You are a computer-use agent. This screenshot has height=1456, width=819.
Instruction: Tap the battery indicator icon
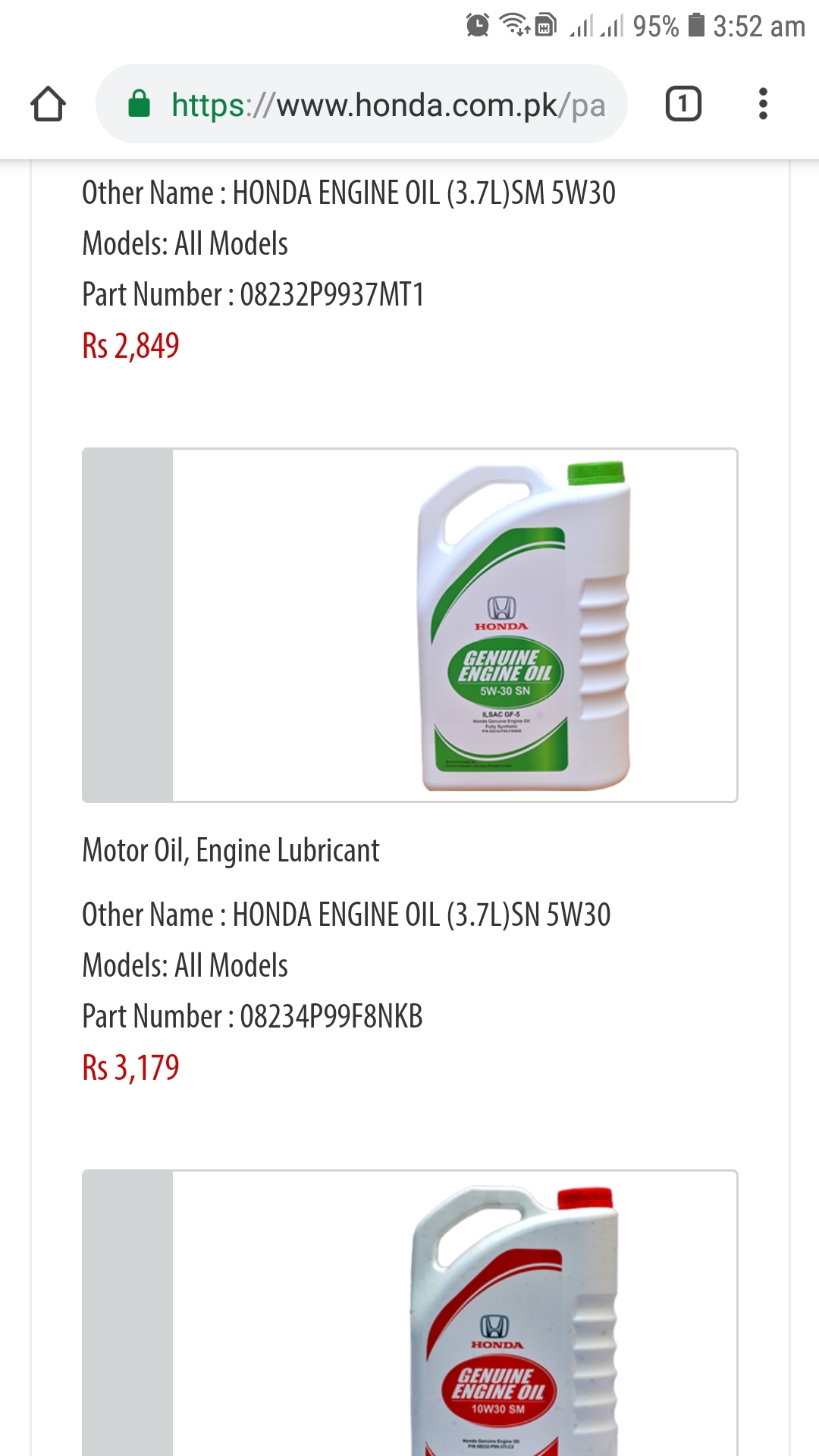(696, 25)
